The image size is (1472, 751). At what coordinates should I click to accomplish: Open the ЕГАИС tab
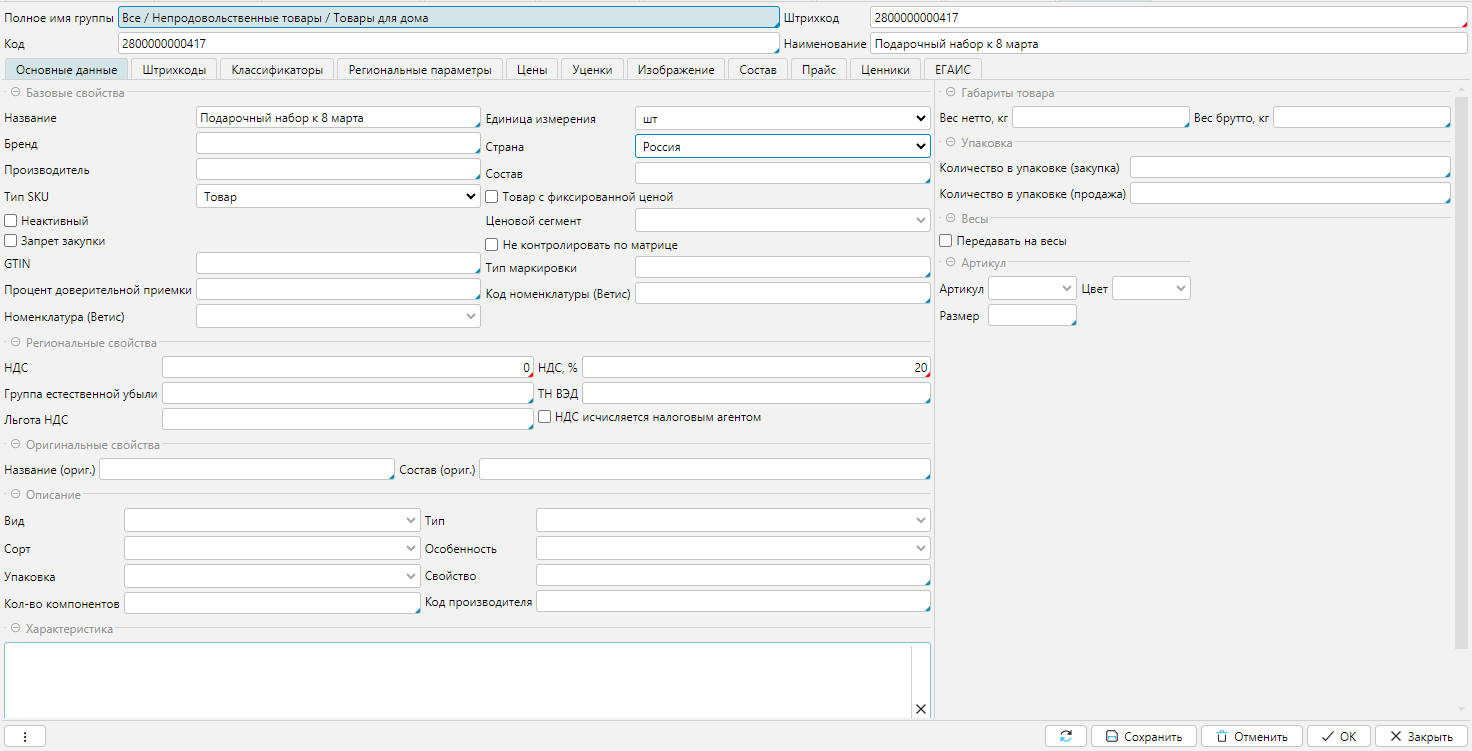(952, 70)
